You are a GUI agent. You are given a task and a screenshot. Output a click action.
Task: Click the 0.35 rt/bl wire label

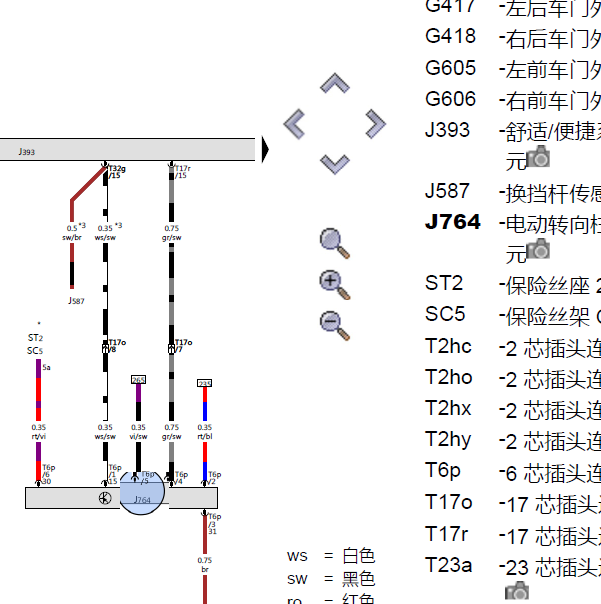[205, 432]
